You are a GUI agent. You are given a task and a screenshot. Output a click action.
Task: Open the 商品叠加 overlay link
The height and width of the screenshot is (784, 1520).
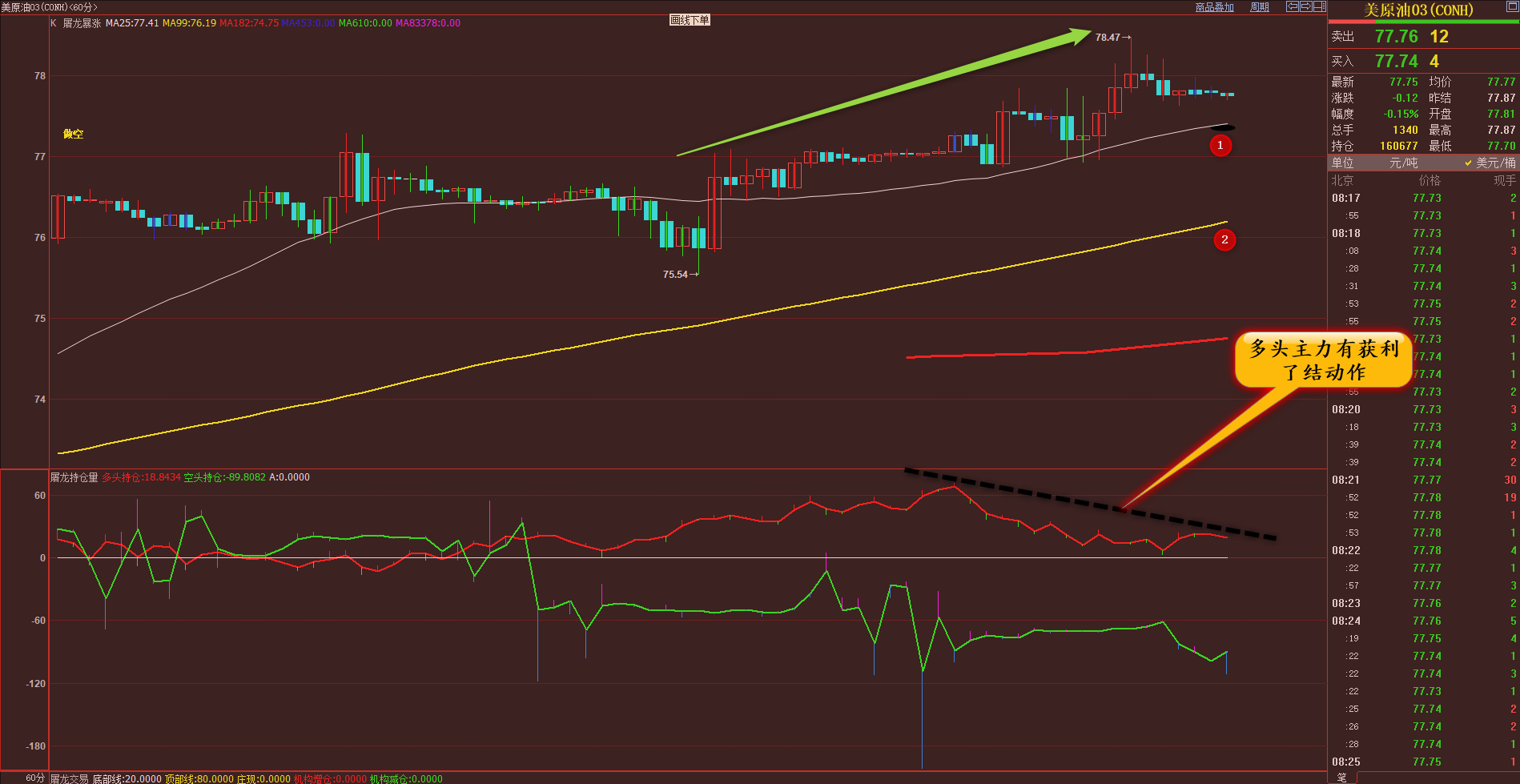coord(1214,7)
